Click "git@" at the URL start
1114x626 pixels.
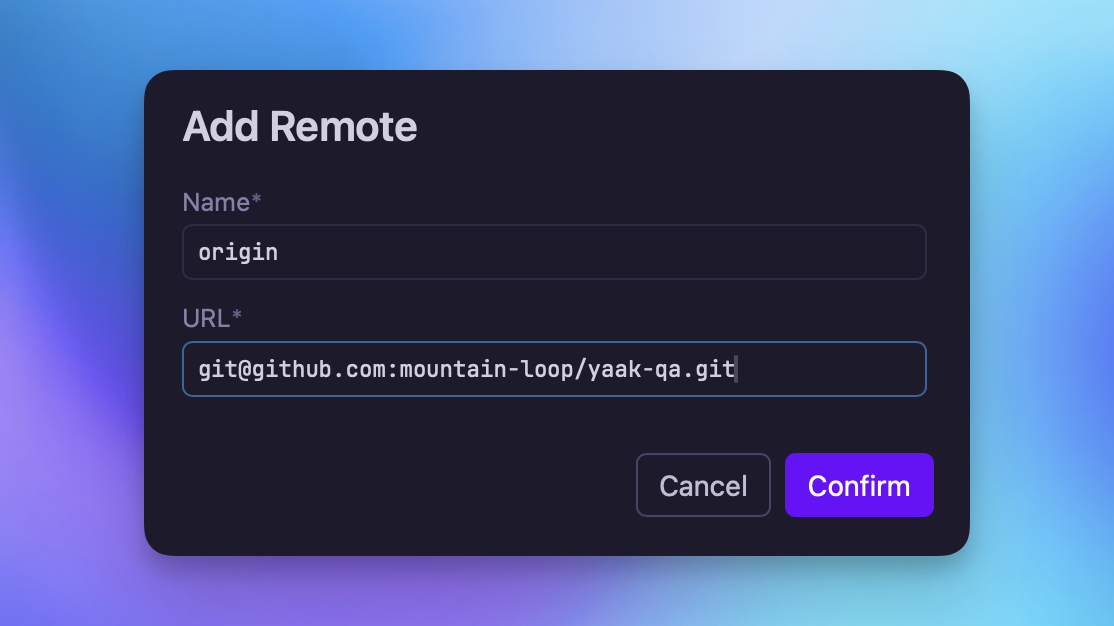pyautogui.click(x=218, y=369)
